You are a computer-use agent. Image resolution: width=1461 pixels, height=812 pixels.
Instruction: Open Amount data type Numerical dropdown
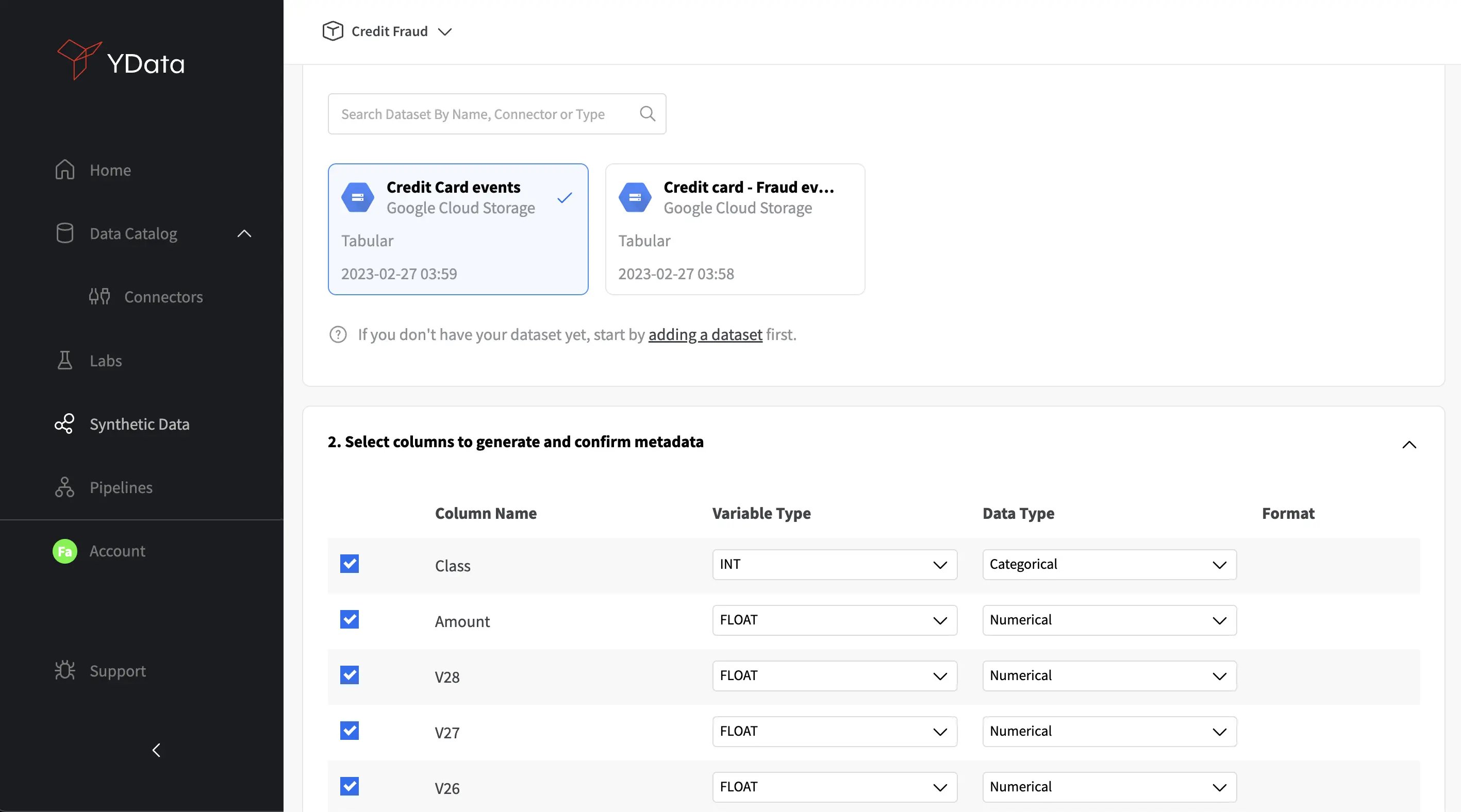coord(1109,620)
